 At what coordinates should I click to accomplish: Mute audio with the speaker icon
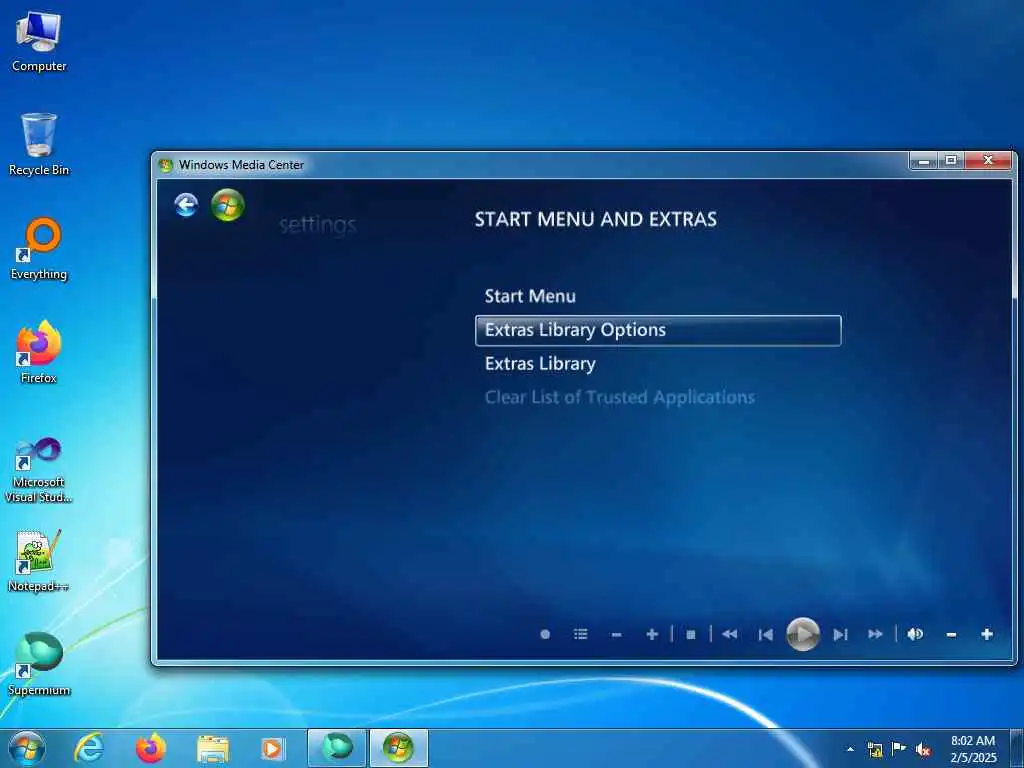[915, 634]
